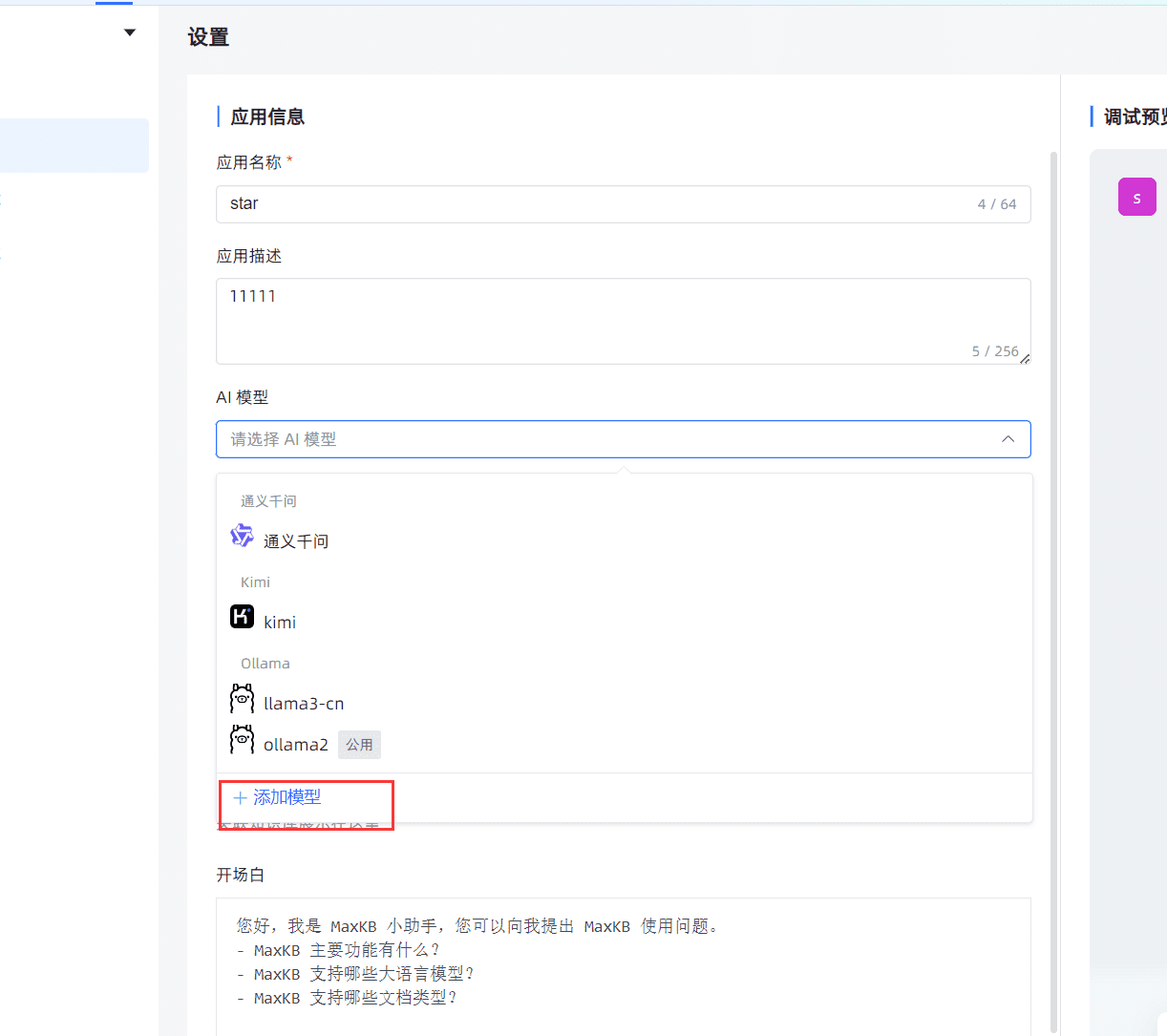Click the 添加模型 link text
Viewport: 1167px width, 1036px height.
tap(287, 797)
